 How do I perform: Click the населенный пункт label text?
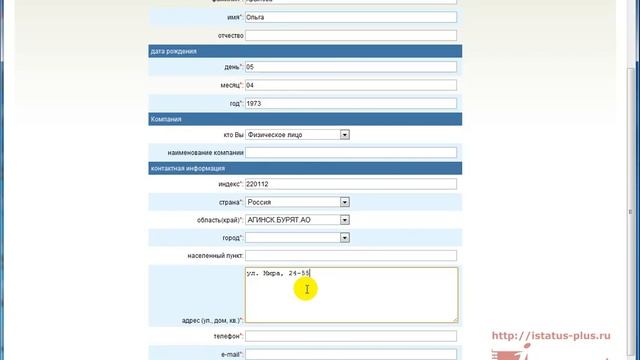pyautogui.click(x=215, y=256)
